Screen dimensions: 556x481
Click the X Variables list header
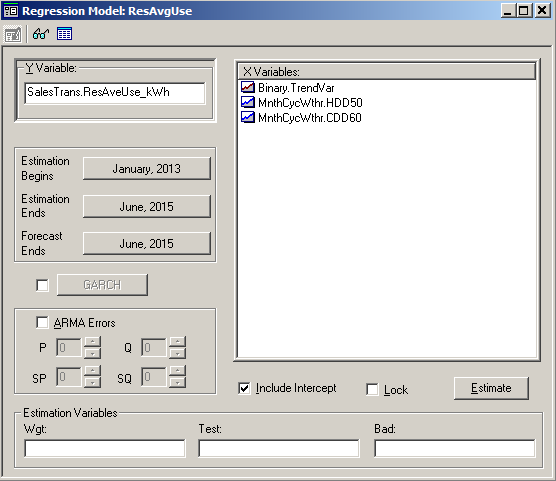pos(387,72)
